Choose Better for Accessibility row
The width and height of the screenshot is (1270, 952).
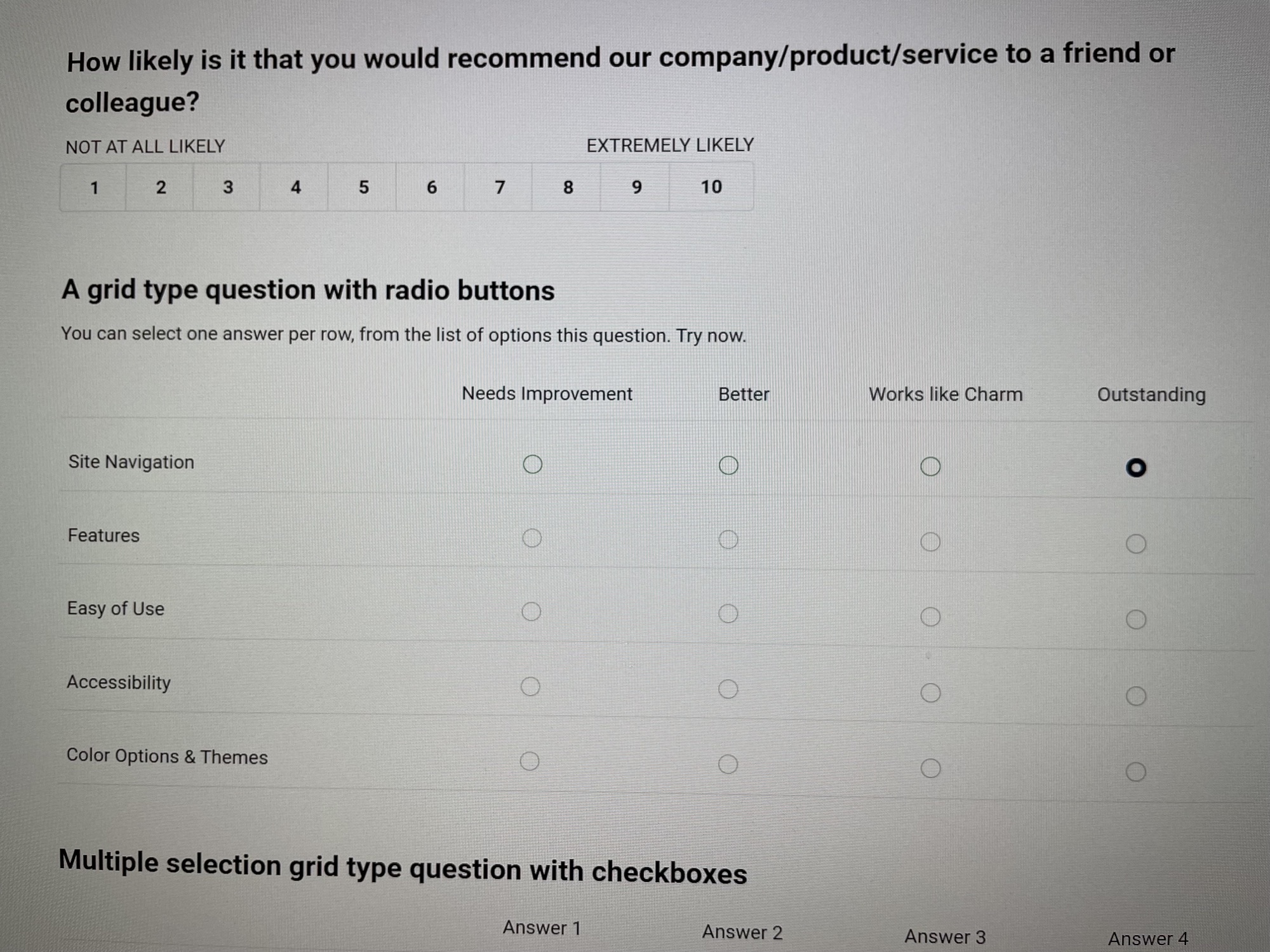728,689
